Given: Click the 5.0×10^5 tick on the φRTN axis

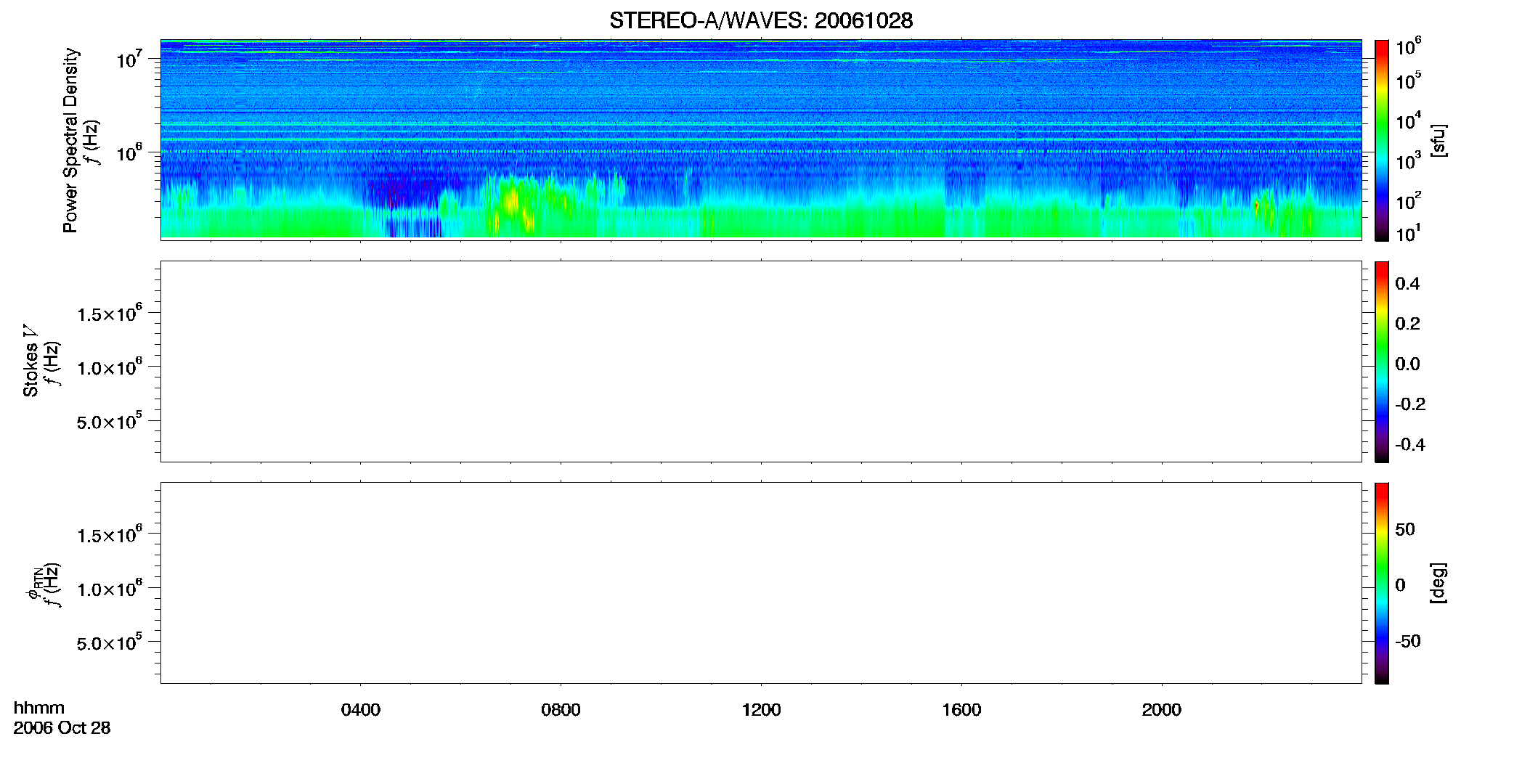Looking at the screenshot, I should pos(110,642).
